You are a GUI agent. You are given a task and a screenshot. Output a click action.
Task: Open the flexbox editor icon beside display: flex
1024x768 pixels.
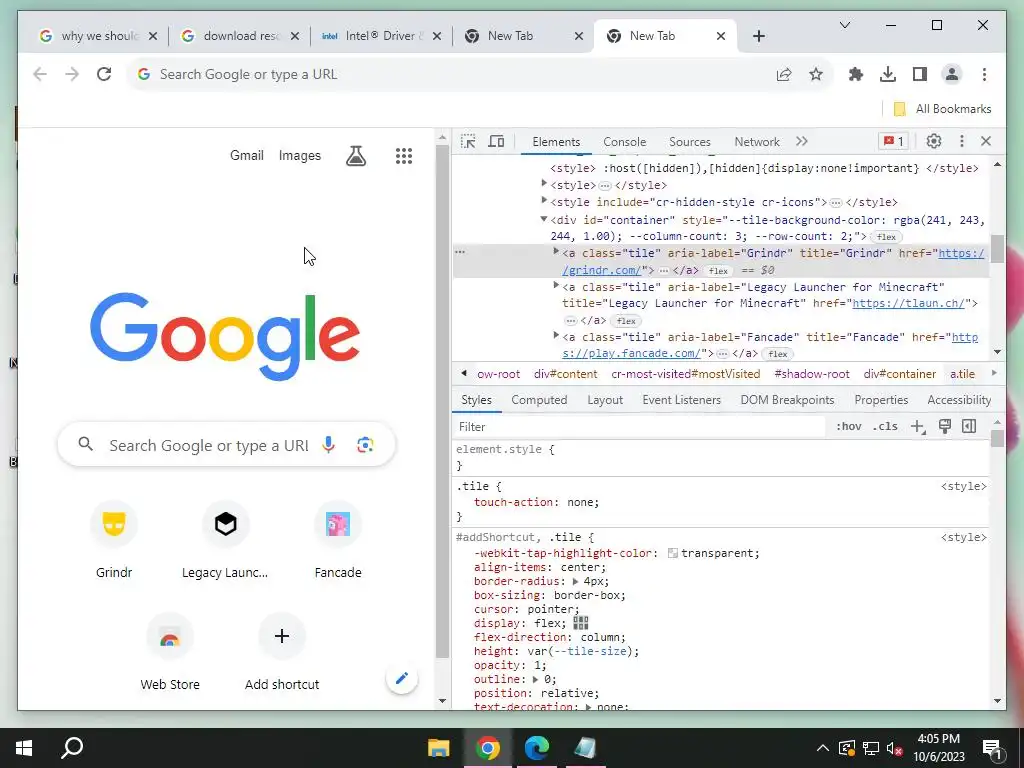[x=581, y=622]
